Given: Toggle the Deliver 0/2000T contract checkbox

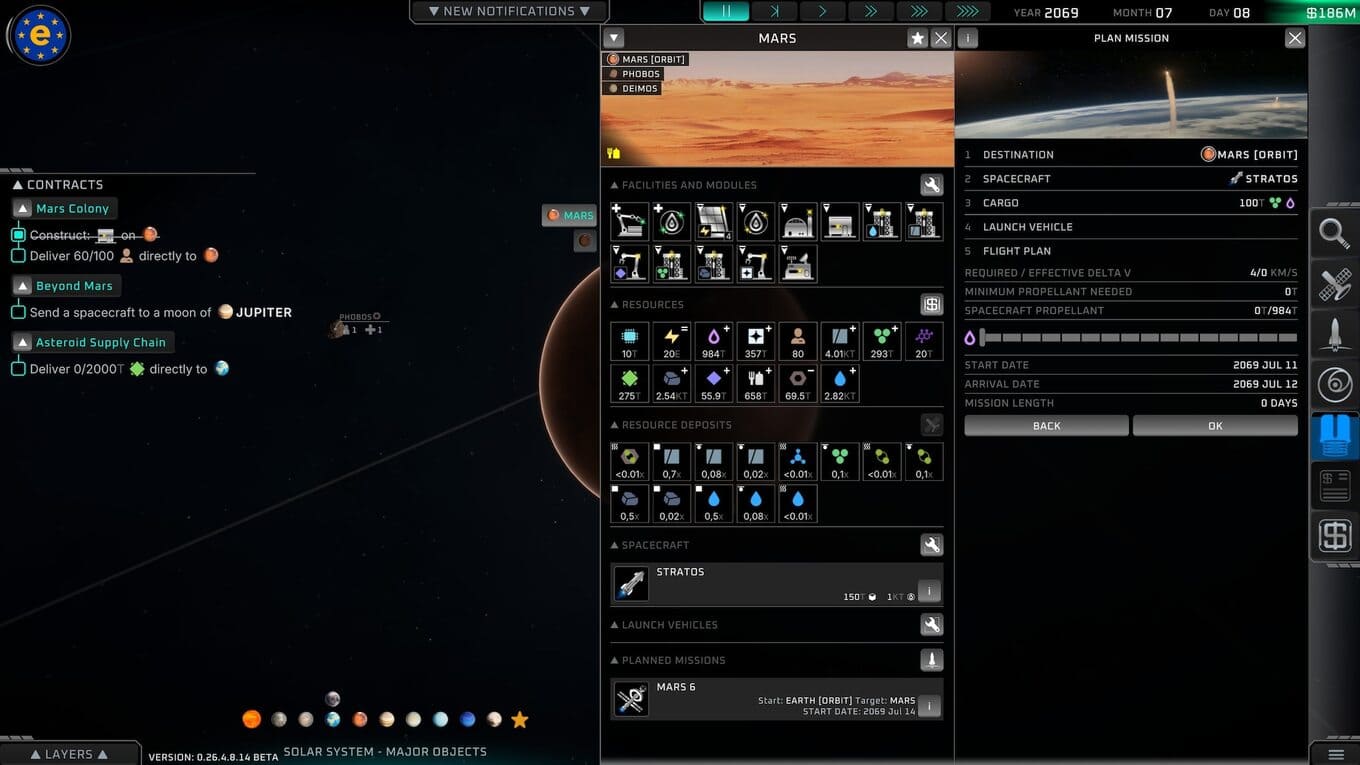Looking at the screenshot, I should click(18, 369).
